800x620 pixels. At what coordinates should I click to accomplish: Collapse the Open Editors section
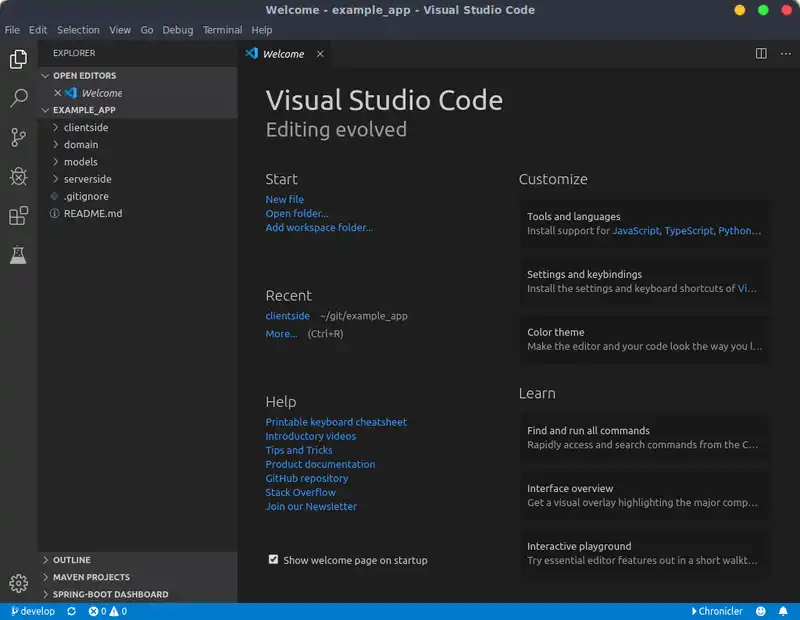pyautogui.click(x=84, y=75)
